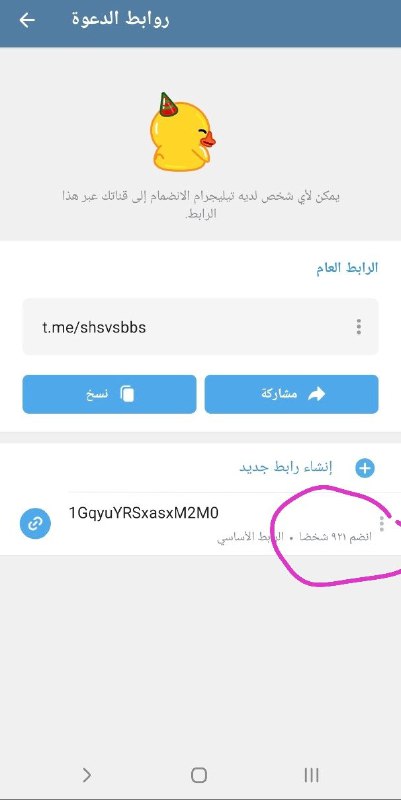Open options menu for the t.me/shsvsbbs link
This screenshot has width=401, height=800.
(359, 327)
